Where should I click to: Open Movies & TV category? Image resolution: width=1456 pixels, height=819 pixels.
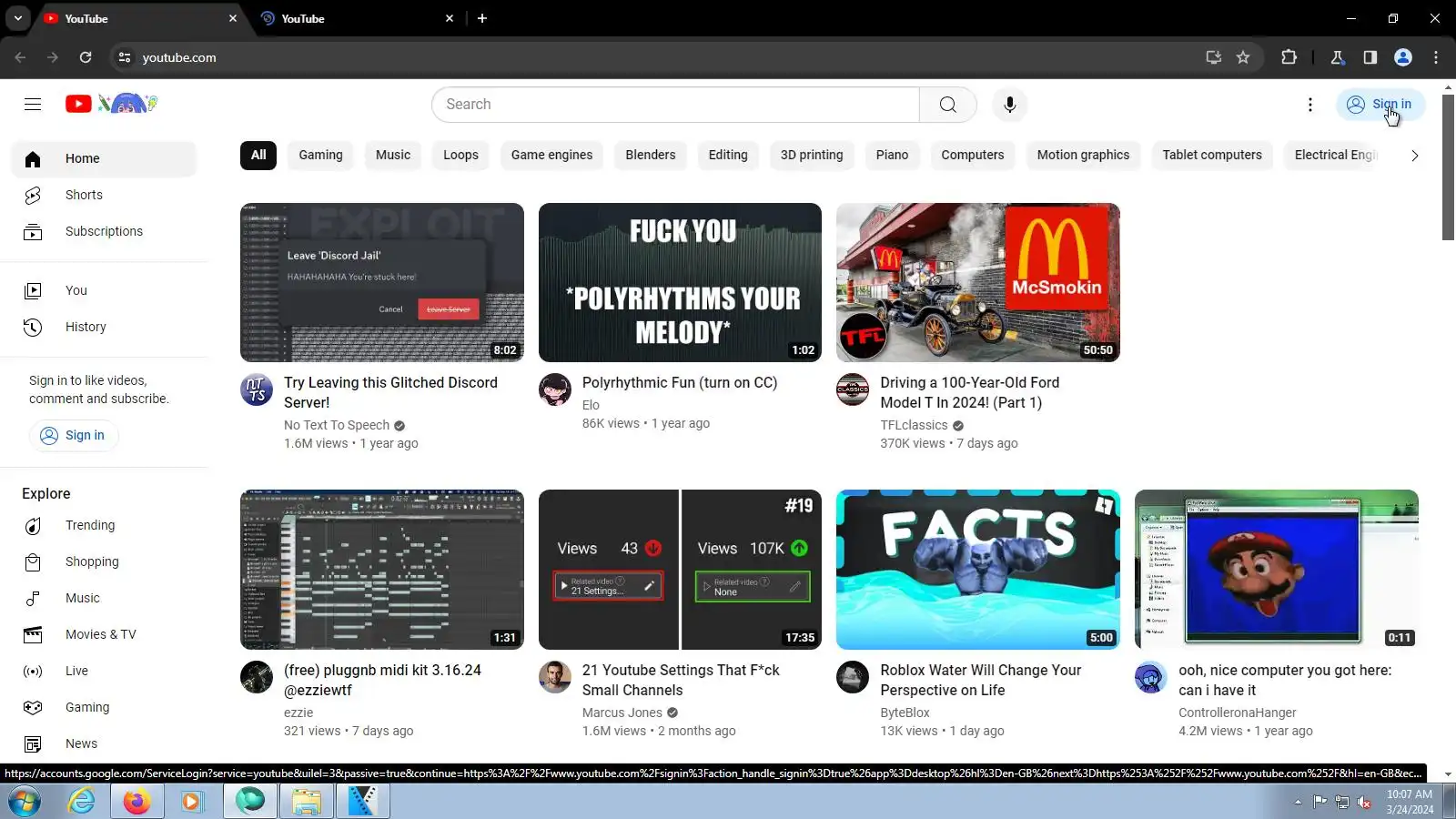[x=104, y=634]
